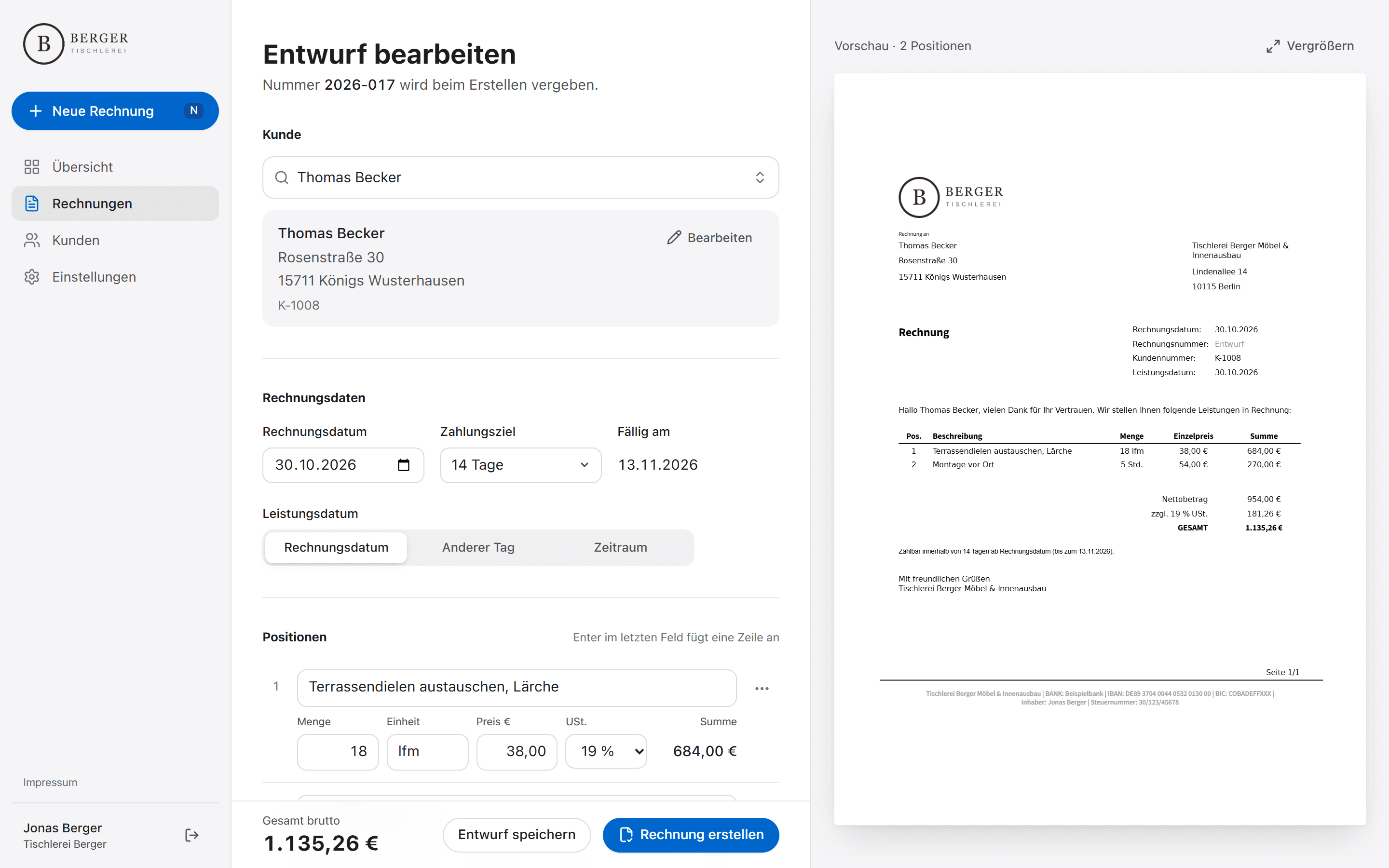
Task: Click the document icon on Rechnung erstellen
Action: click(626, 835)
